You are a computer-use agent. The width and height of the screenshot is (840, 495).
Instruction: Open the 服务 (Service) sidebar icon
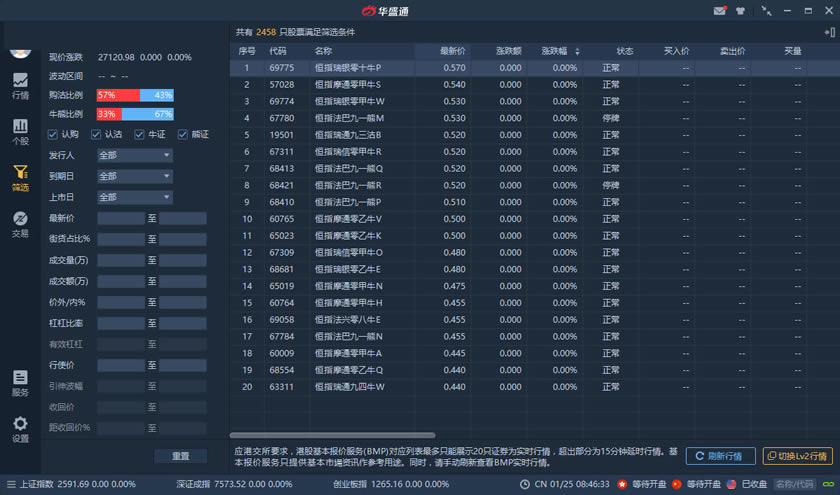point(20,383)
